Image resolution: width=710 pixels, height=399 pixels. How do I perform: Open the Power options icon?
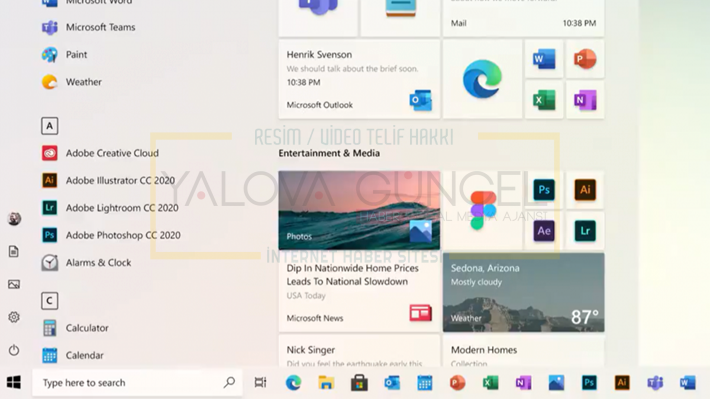point(14,350)
